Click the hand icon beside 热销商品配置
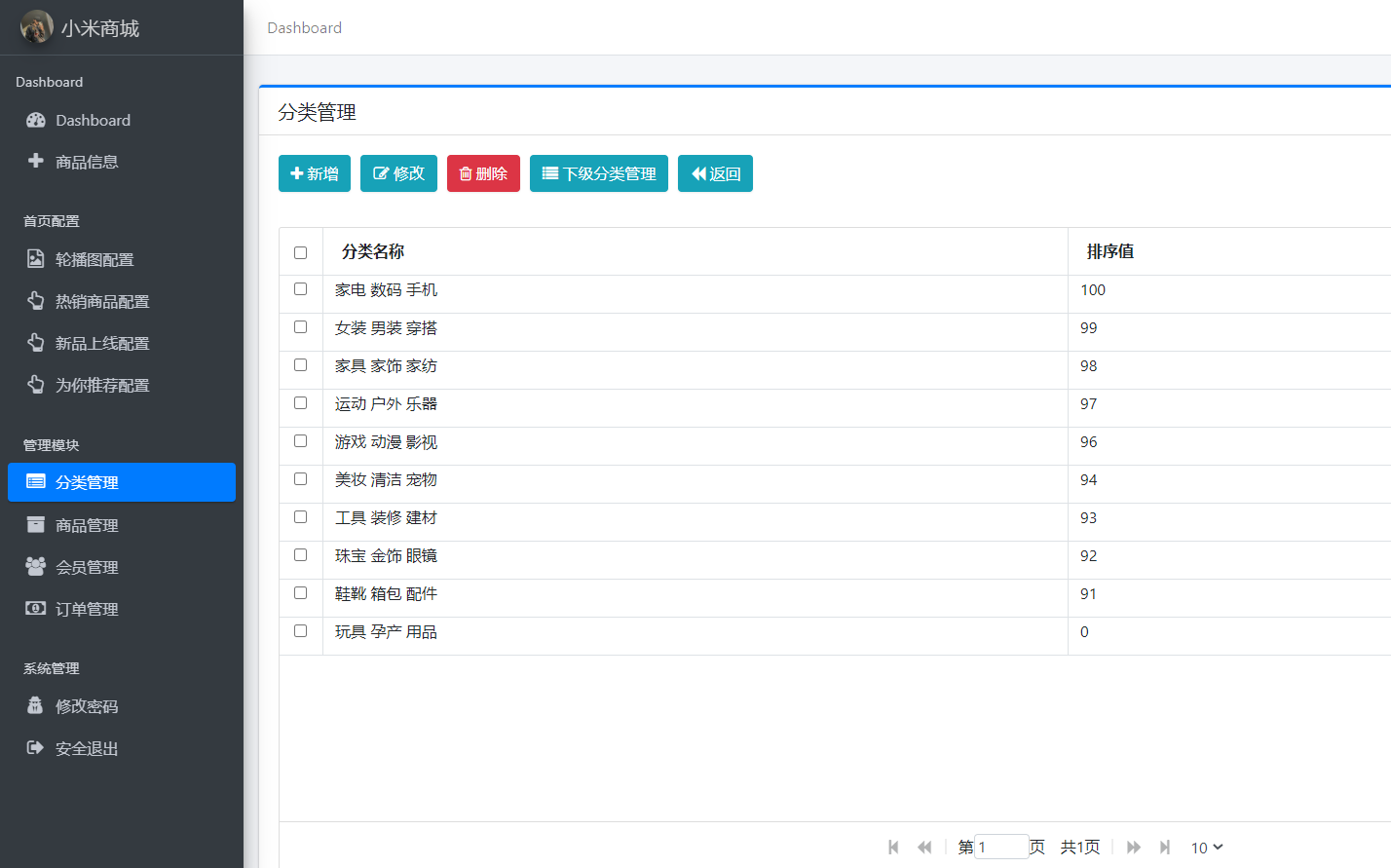Viewport: 1391px width, 868px height. coord(36,300)
